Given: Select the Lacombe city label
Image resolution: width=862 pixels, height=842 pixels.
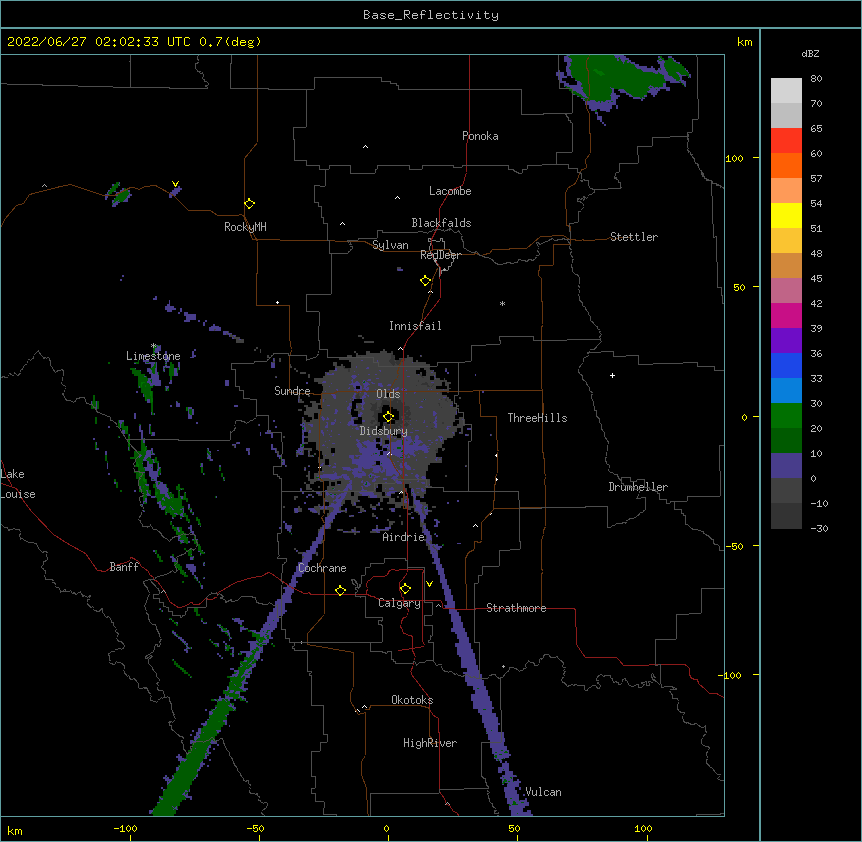Looking at the screenshot, I should [x=450, y=191].
